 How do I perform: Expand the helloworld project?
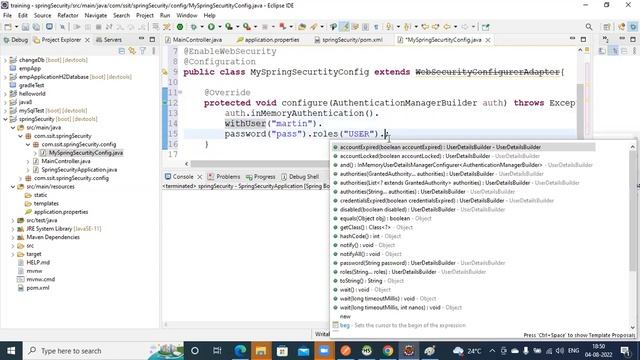5,94
